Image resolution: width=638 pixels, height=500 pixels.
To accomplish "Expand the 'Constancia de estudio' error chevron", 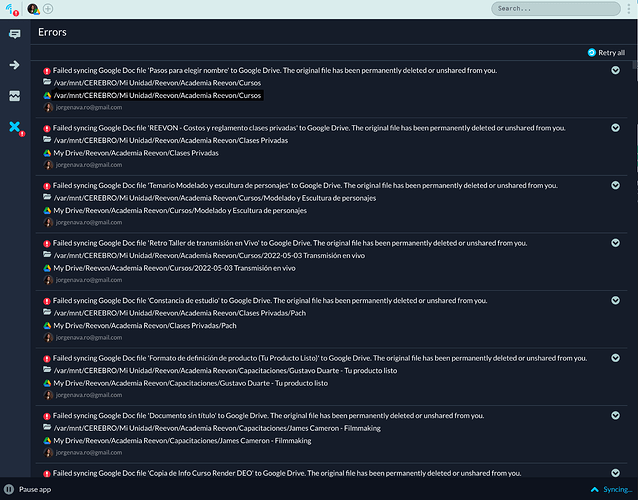I will click(x=615, y=300).
